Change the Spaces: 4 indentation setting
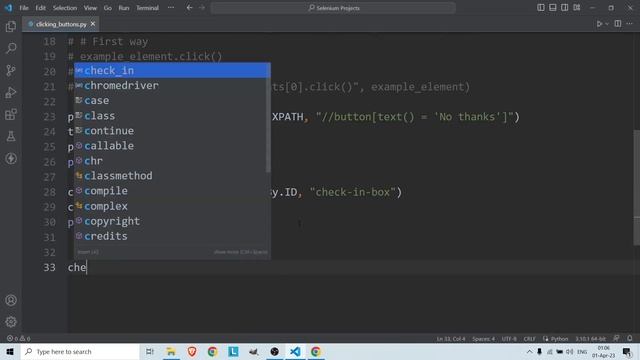The width and height of the screenshot is (640, 360). [483, 339]
